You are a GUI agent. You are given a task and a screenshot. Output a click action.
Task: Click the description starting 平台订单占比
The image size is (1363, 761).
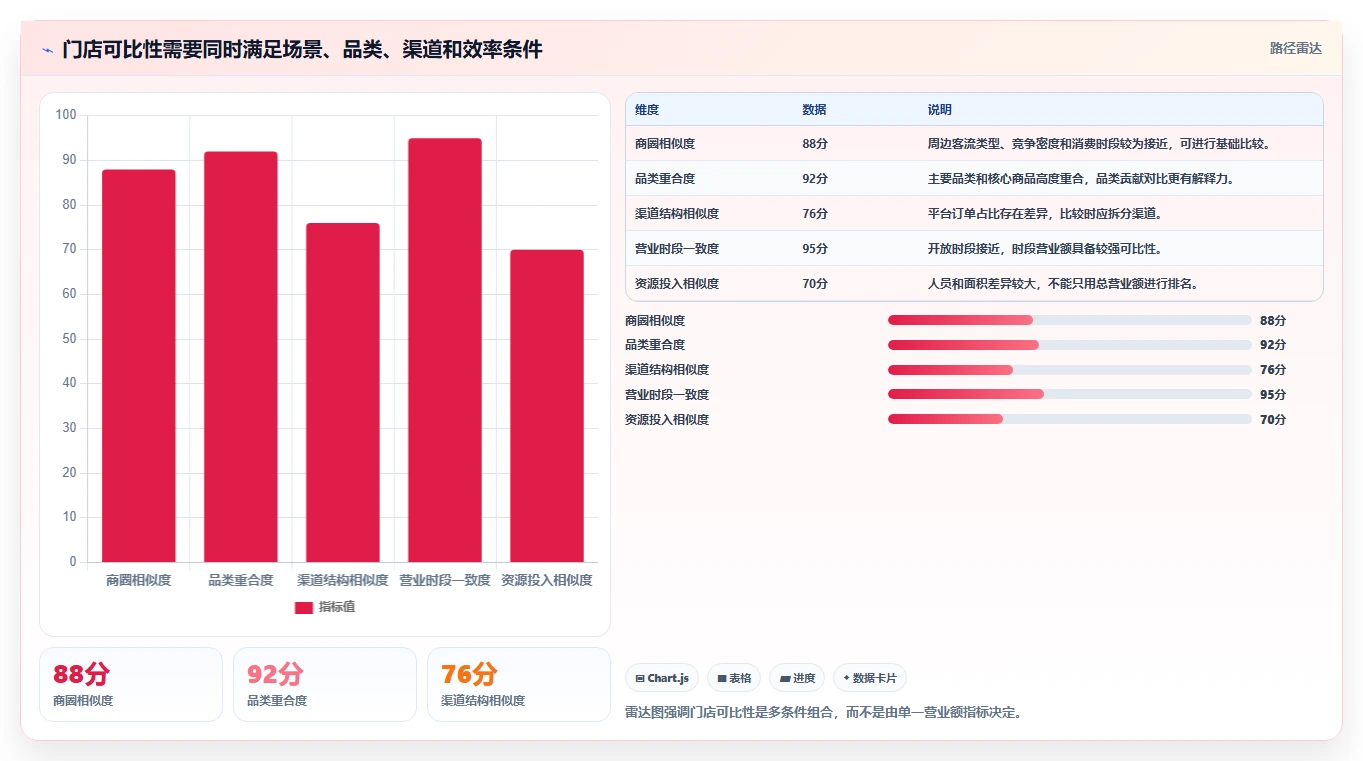[1045, 214]
